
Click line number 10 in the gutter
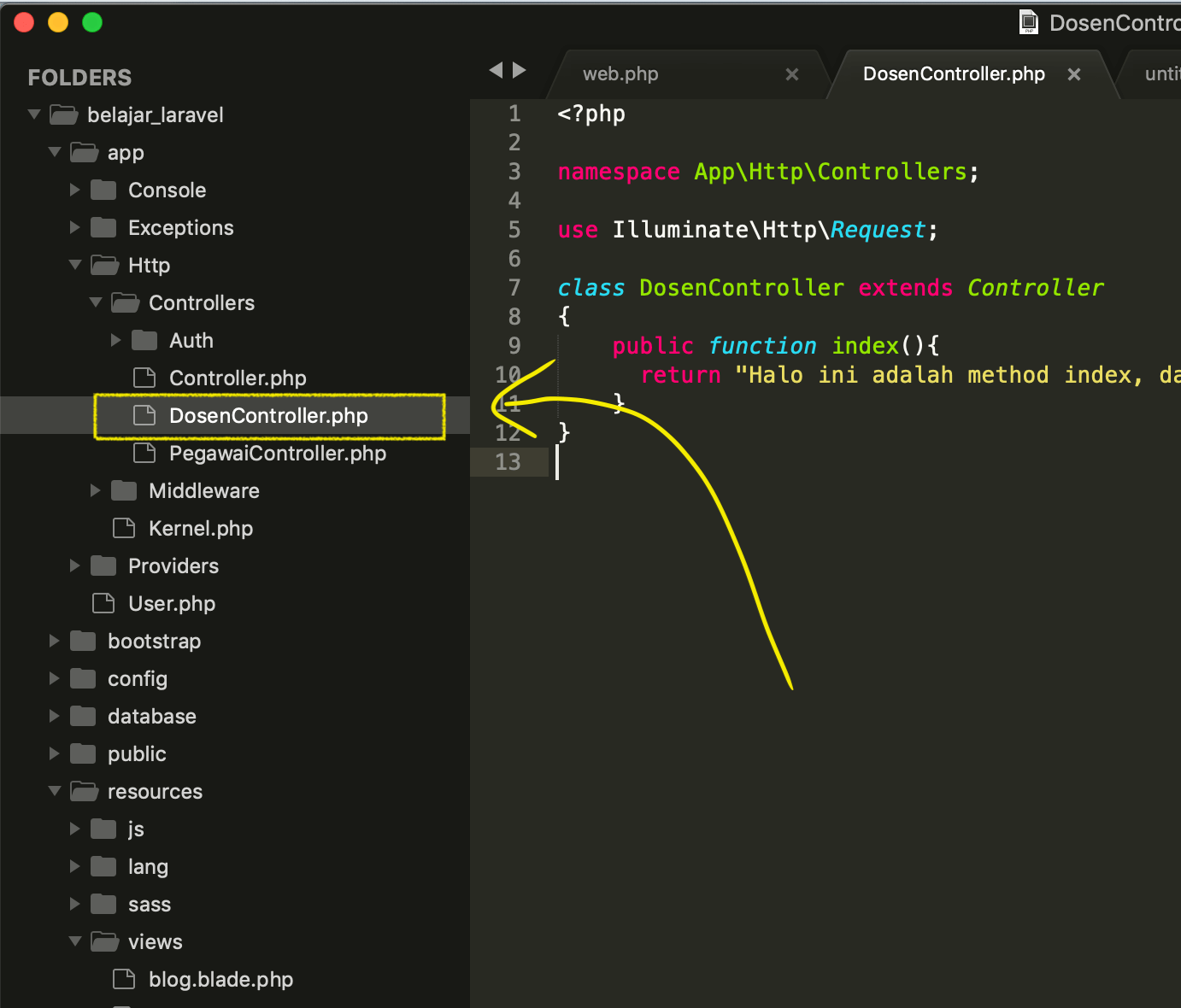point(508,374)
